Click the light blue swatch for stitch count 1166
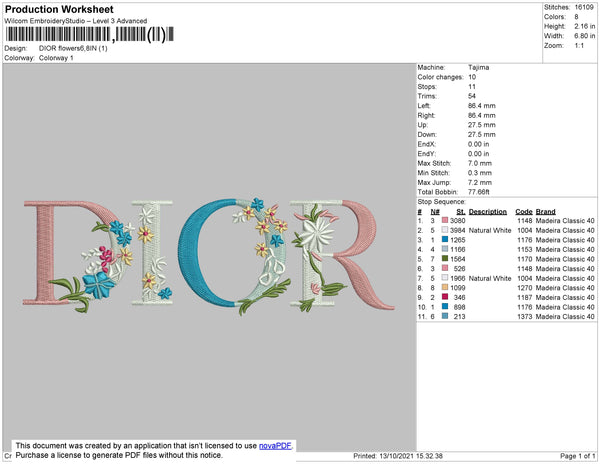 [x=445, y=249]
